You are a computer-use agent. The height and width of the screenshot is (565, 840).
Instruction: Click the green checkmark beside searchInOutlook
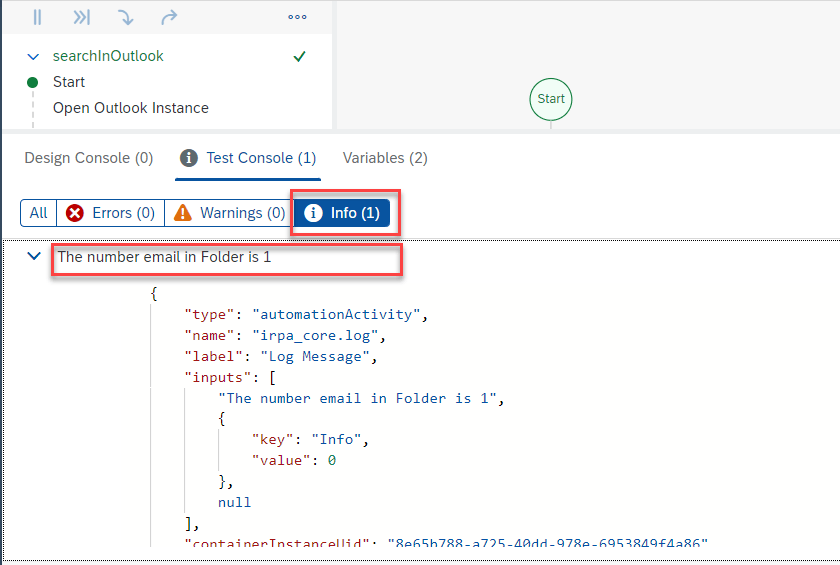[299, 56]
